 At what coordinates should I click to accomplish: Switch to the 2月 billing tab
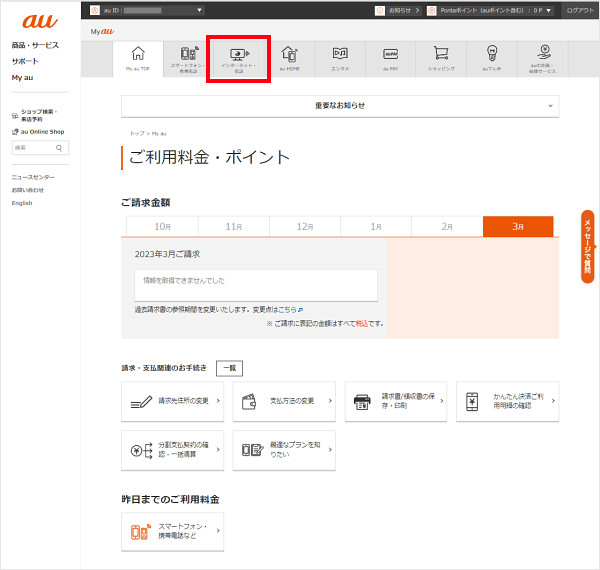click(446, 227)
